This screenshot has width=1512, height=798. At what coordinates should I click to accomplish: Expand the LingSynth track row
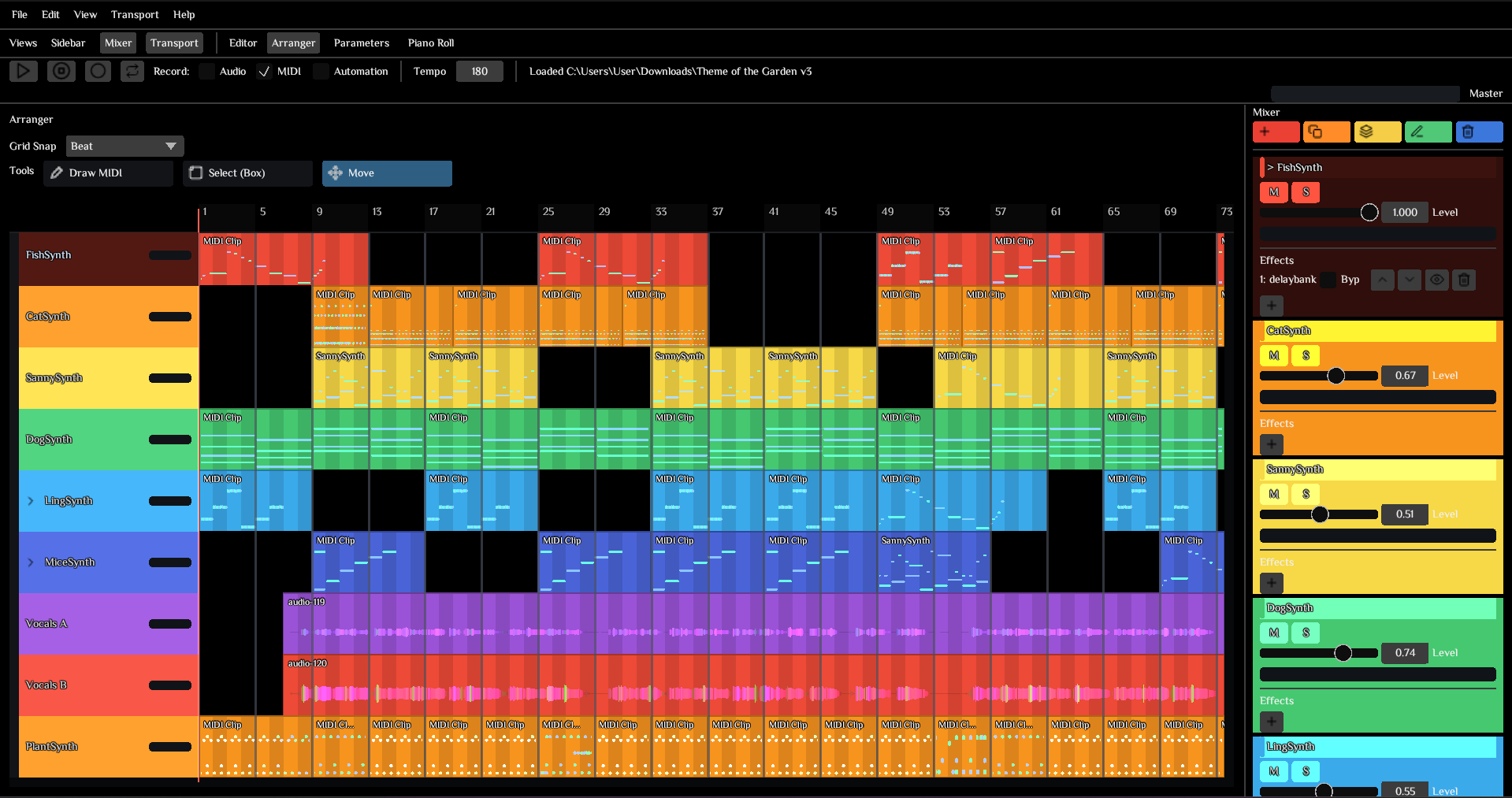click(x=30, y=500)
